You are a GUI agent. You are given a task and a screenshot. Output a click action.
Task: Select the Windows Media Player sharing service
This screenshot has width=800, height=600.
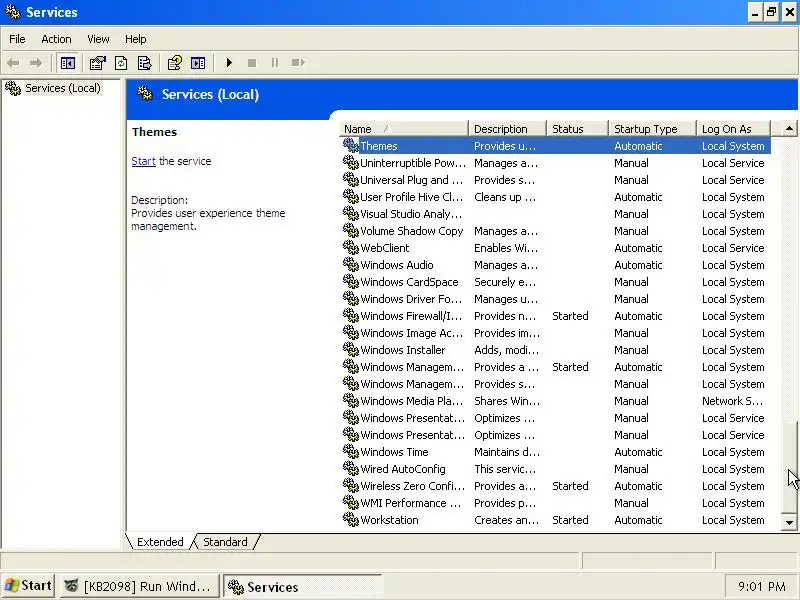coord(556,401)
